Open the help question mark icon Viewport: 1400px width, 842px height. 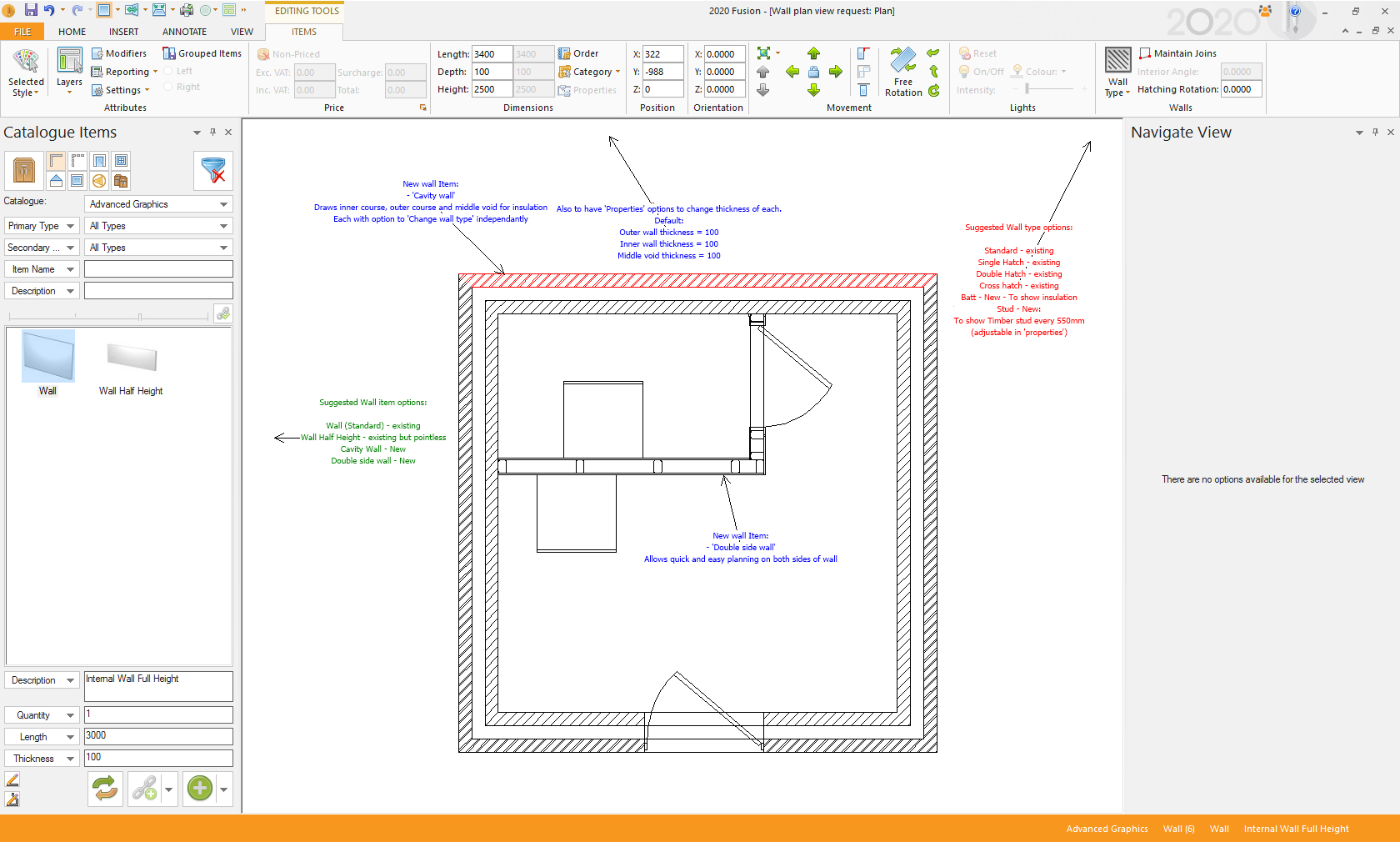pyautogui.click(x=1294, y=11)
